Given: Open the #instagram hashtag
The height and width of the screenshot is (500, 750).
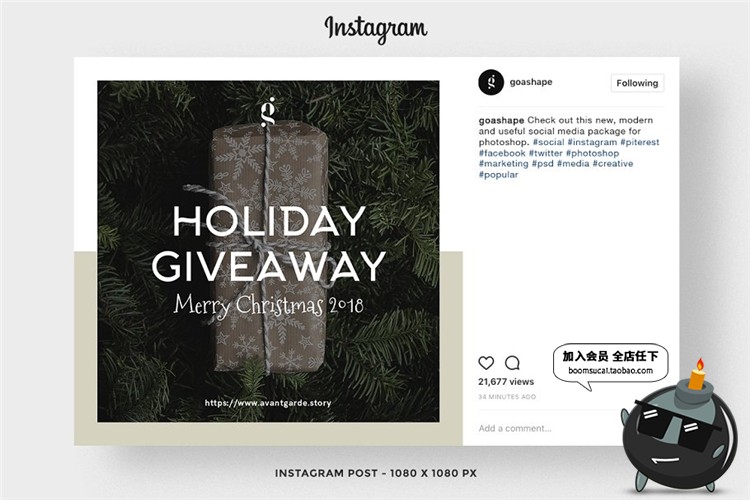Looking at the screenshot, I should click(592, 142).
